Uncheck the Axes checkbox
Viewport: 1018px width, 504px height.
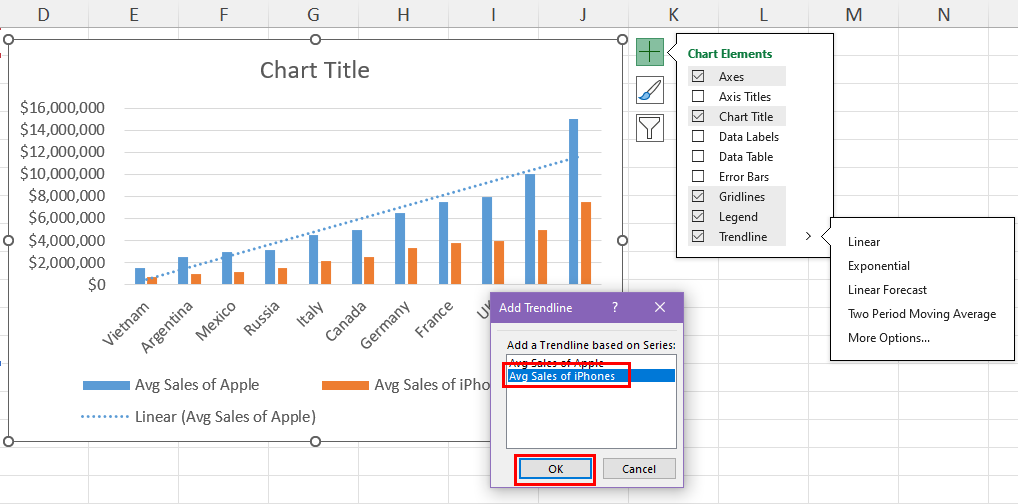pos(698,77)
